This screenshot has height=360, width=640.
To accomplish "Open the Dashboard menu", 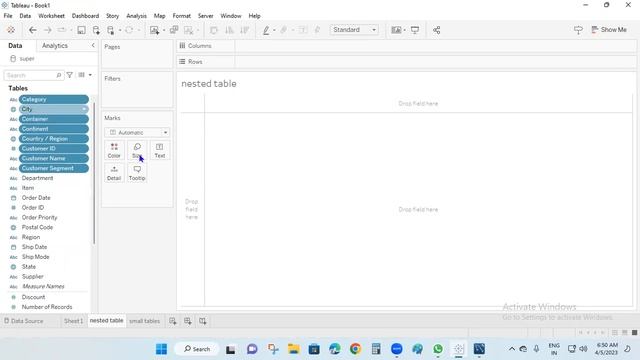I will pyautogui.click(x=85, y=16).
